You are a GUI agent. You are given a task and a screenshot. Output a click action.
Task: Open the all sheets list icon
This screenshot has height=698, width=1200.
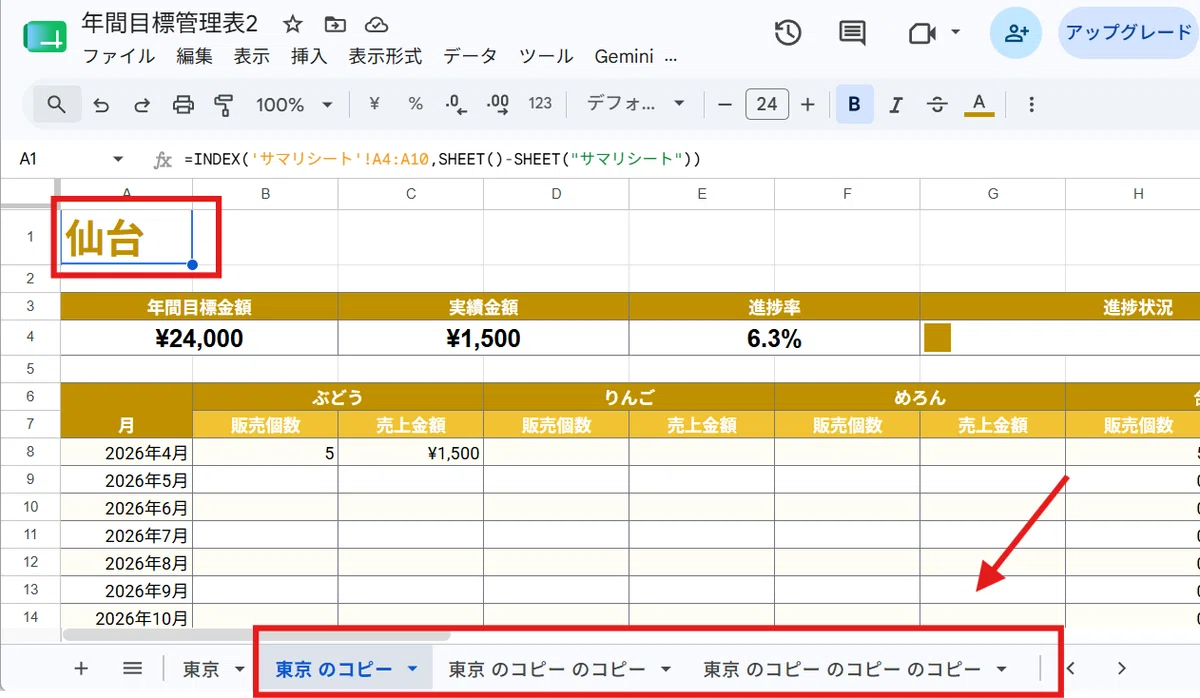132,668
